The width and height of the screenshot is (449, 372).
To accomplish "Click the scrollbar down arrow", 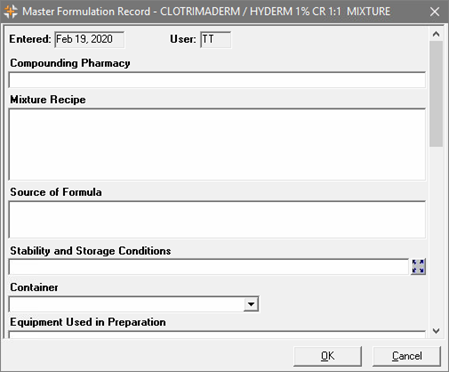I will pos(436,331).
